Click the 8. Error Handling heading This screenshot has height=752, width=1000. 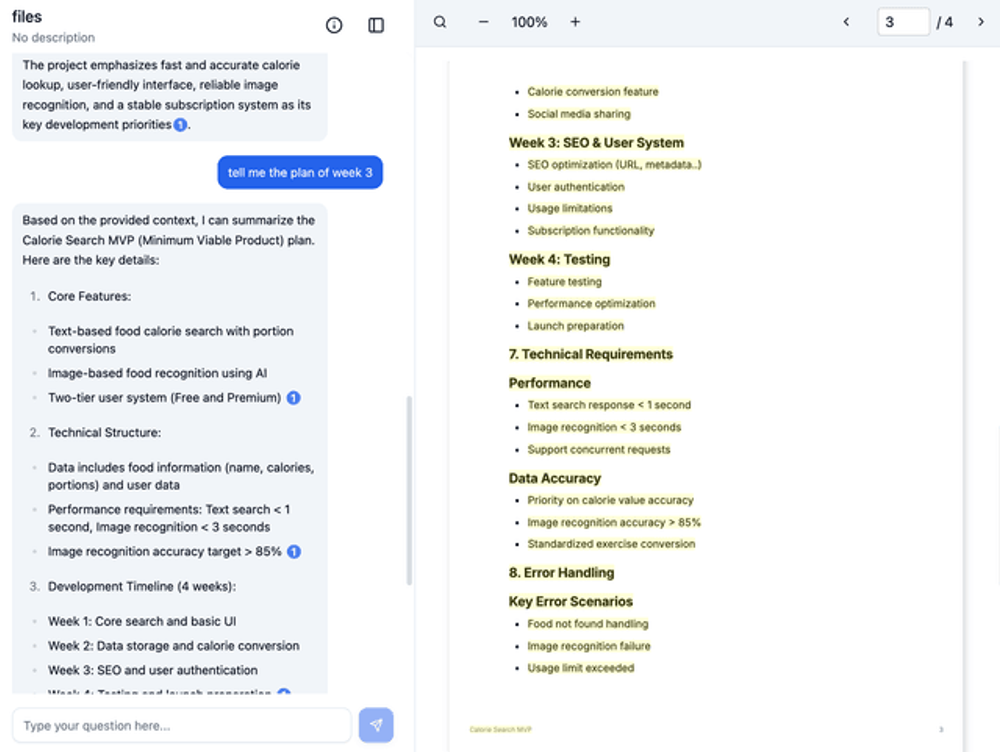pyautogui.click(x=561, y=572)
